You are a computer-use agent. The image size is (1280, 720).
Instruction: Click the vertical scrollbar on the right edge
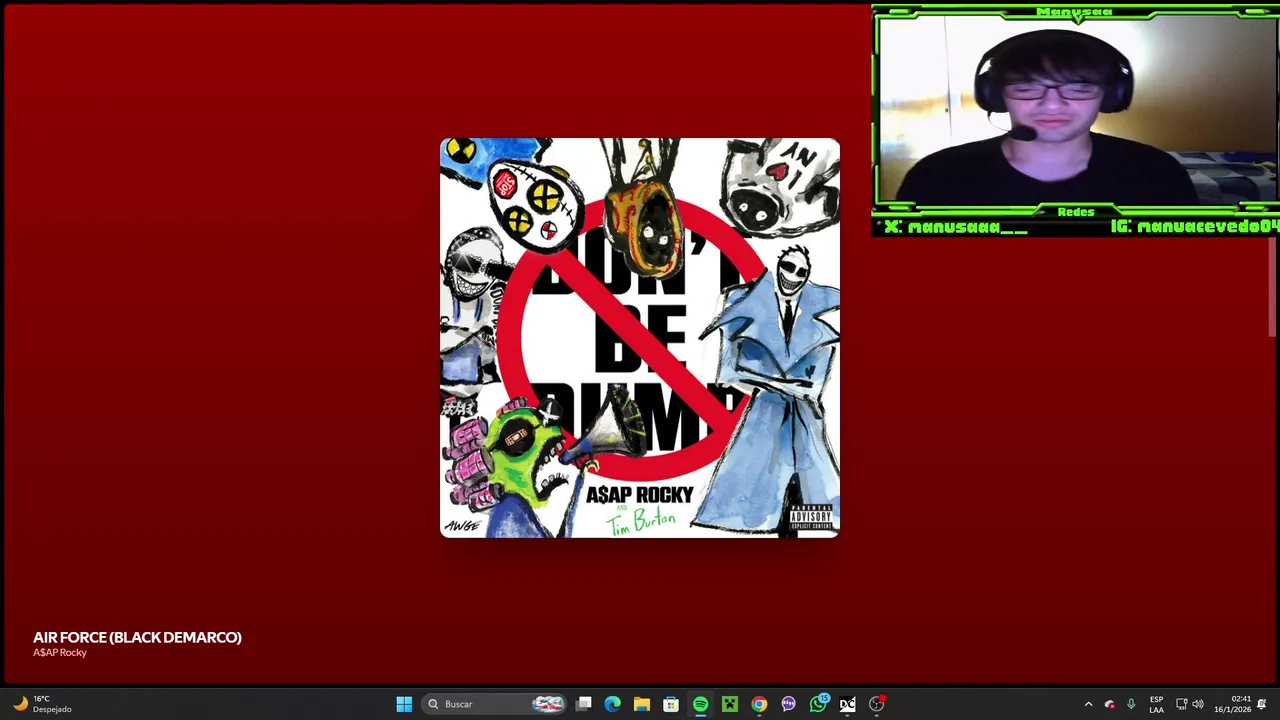coord(1274,288)
